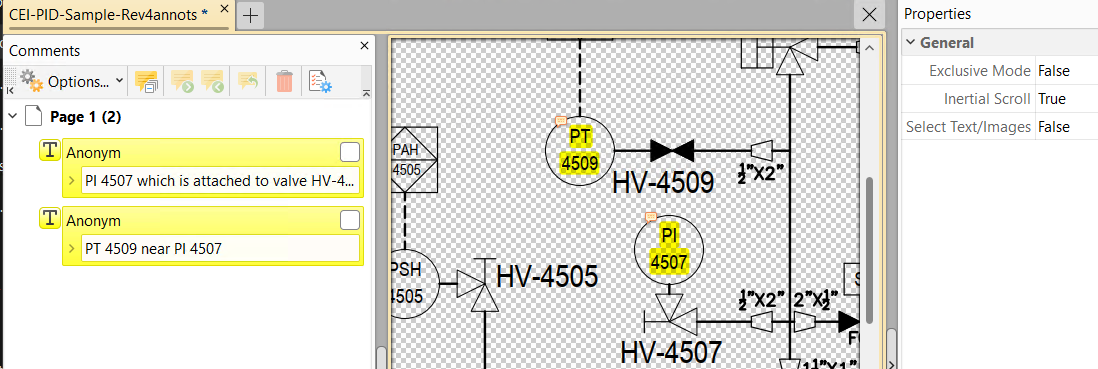Select the T highlight icon of first comment
Image resolution: width=1098 pixels, height=369 pixels.
[49, 150]
